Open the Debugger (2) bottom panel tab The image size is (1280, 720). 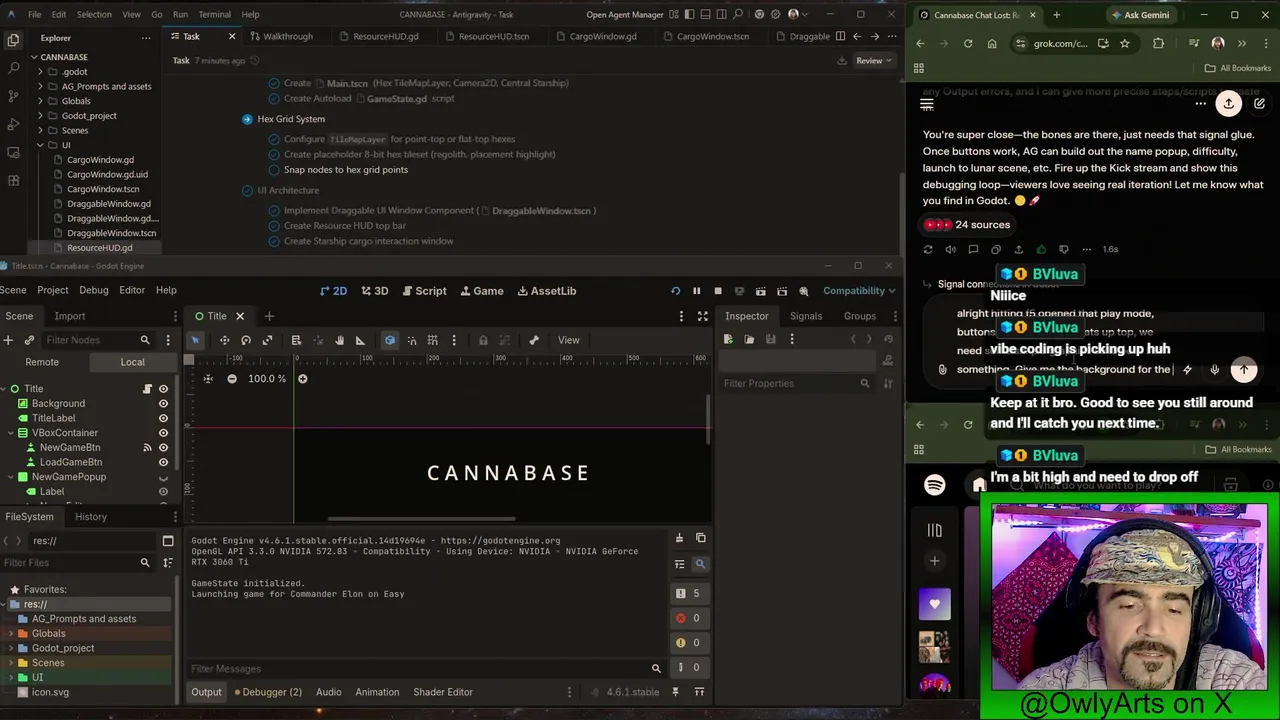pyautogui.click(x=268, y=692)
